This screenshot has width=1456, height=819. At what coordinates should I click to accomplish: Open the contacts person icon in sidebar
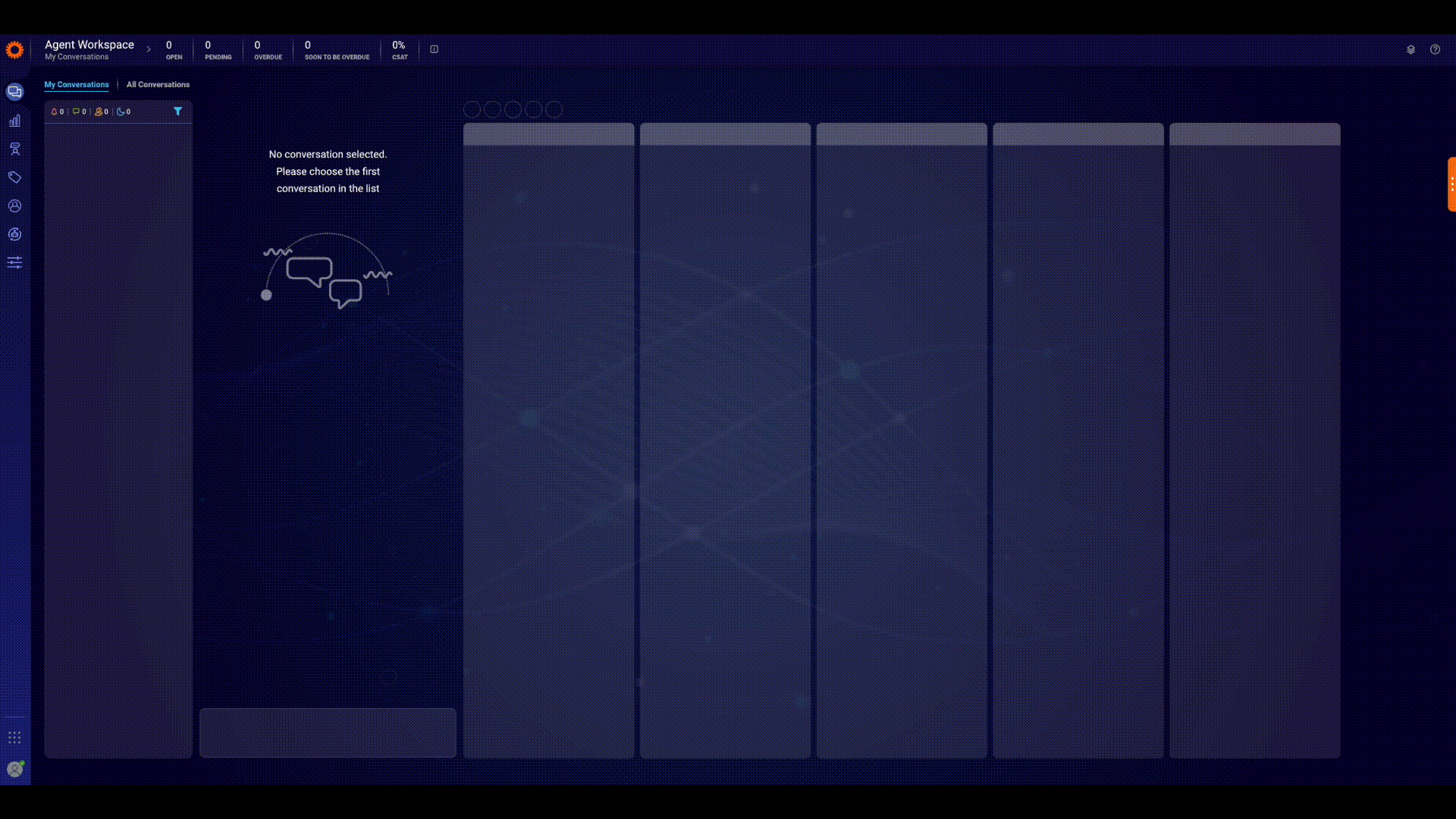pyautogui.click(x=14, y=206)
